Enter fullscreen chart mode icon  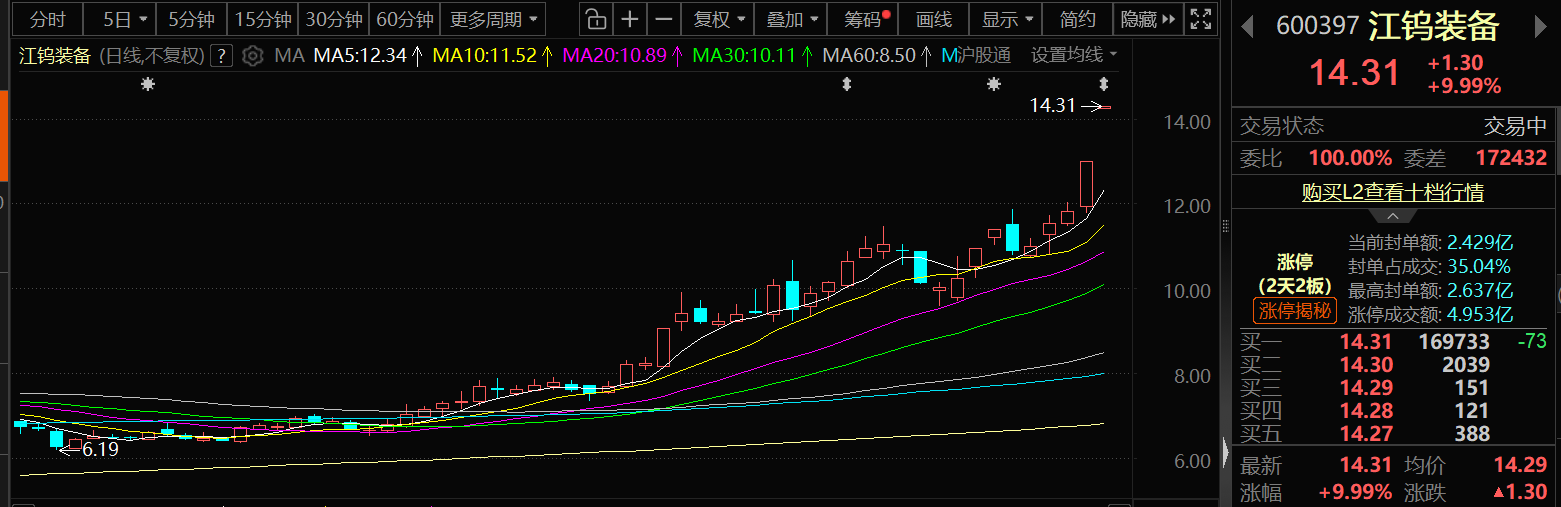pos(1202,19)
